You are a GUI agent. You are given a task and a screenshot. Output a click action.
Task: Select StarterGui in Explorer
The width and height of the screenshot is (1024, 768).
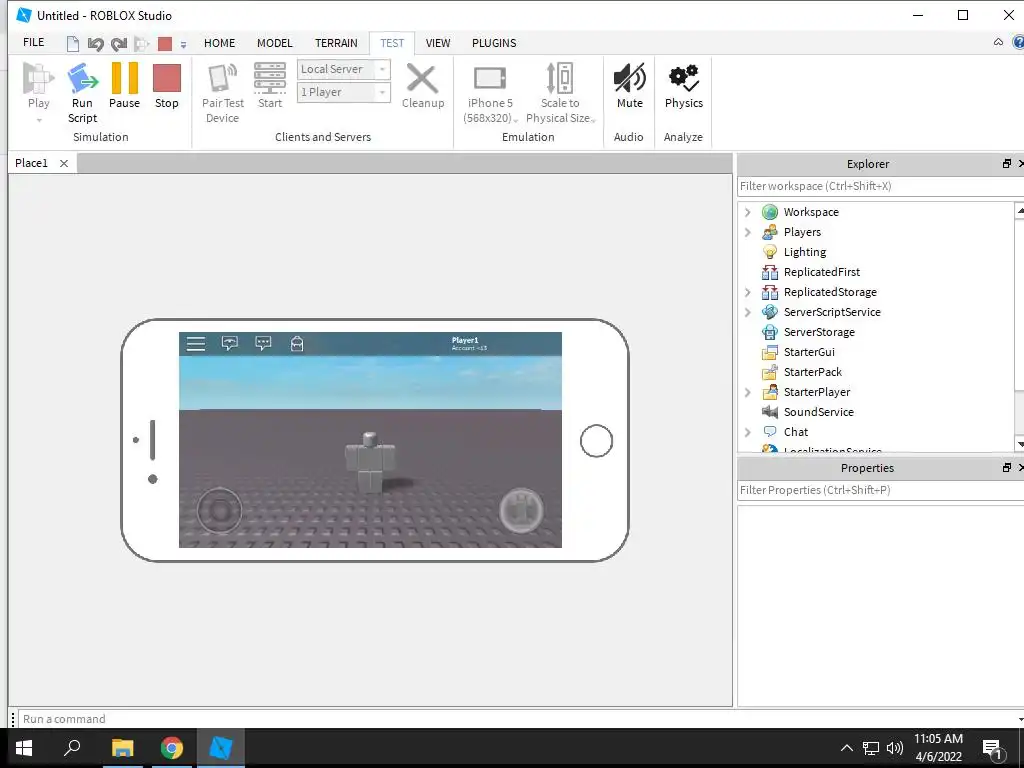pyautogui.click(x=809, y=352)
